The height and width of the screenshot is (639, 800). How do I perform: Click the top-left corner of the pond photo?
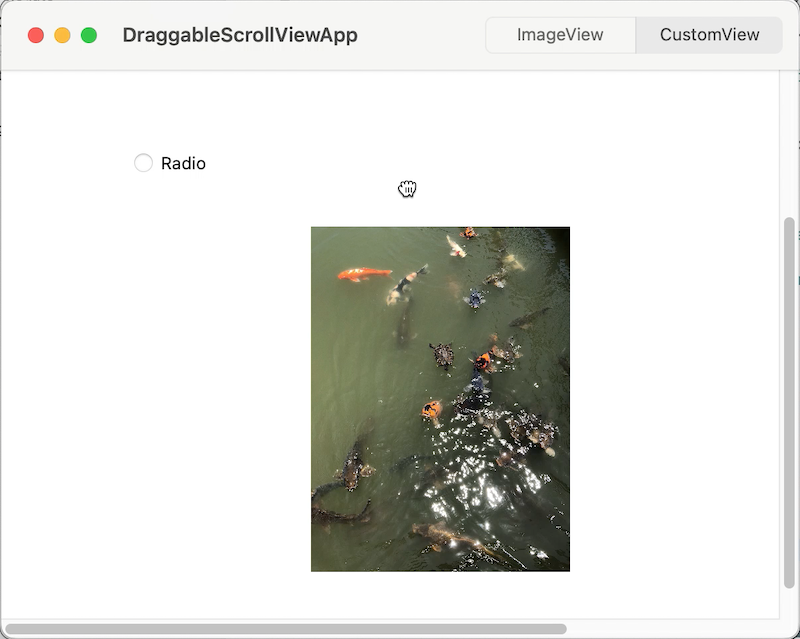click(x=318, y=233)
